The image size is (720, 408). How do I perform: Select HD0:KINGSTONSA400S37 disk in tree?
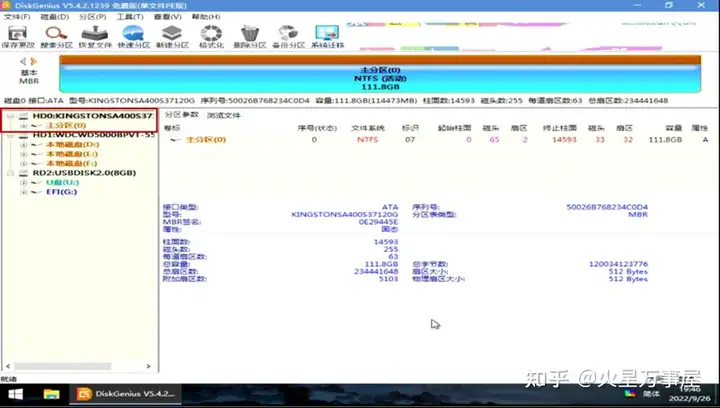(93, 116)
